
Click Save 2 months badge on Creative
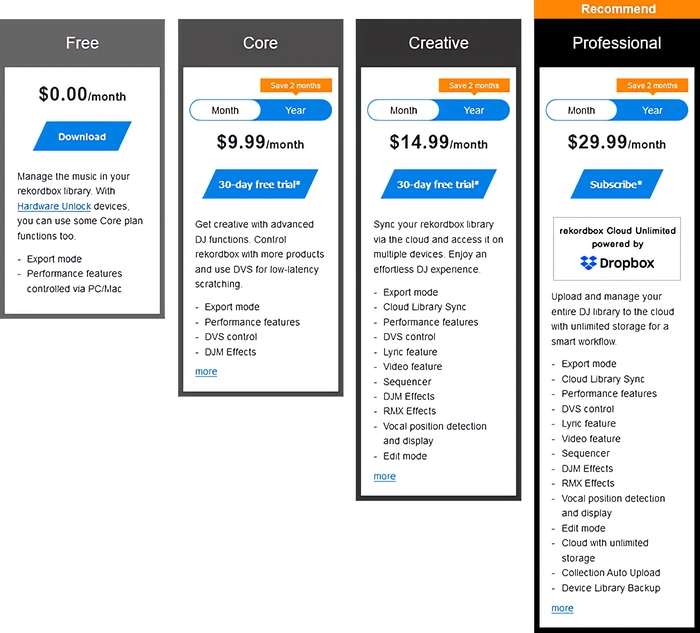pos(474,86)
